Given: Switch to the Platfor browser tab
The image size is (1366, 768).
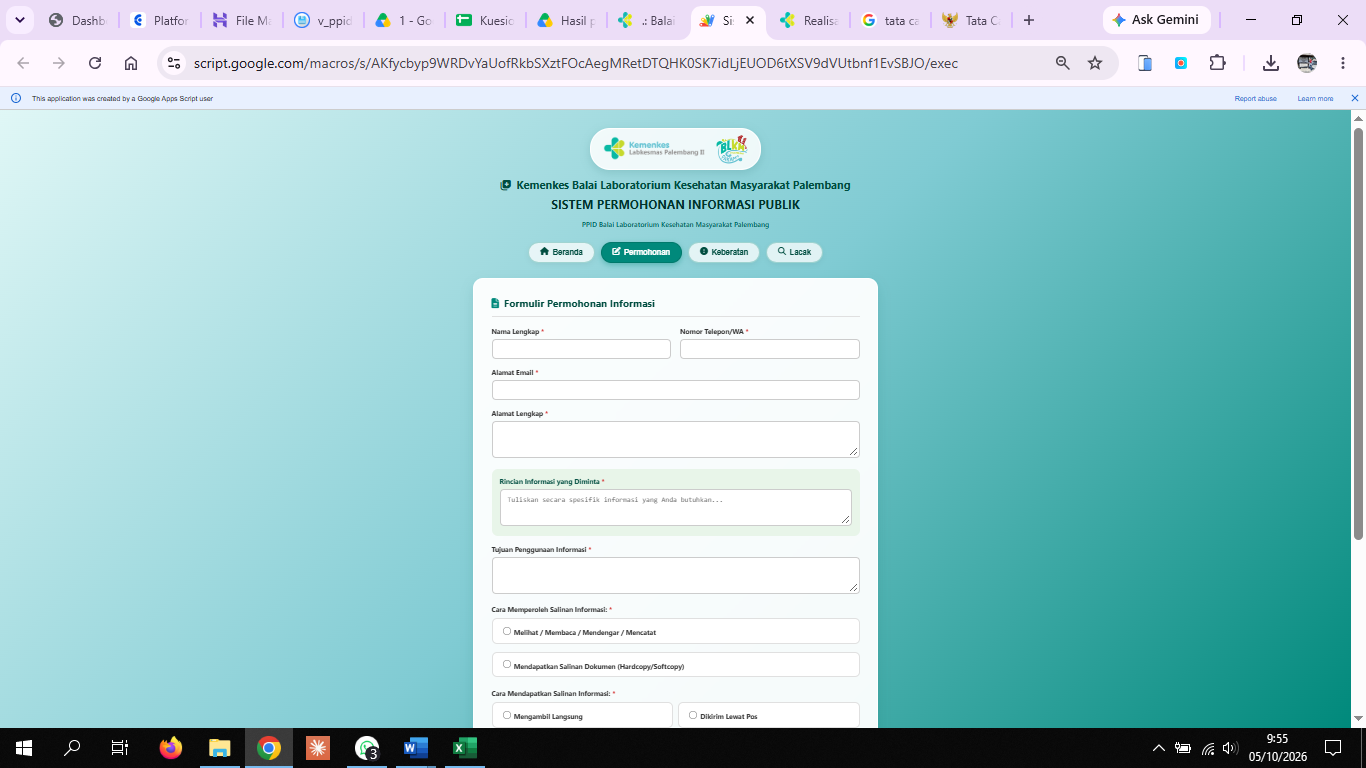Looking at the screenshot, I should (160, 20).
